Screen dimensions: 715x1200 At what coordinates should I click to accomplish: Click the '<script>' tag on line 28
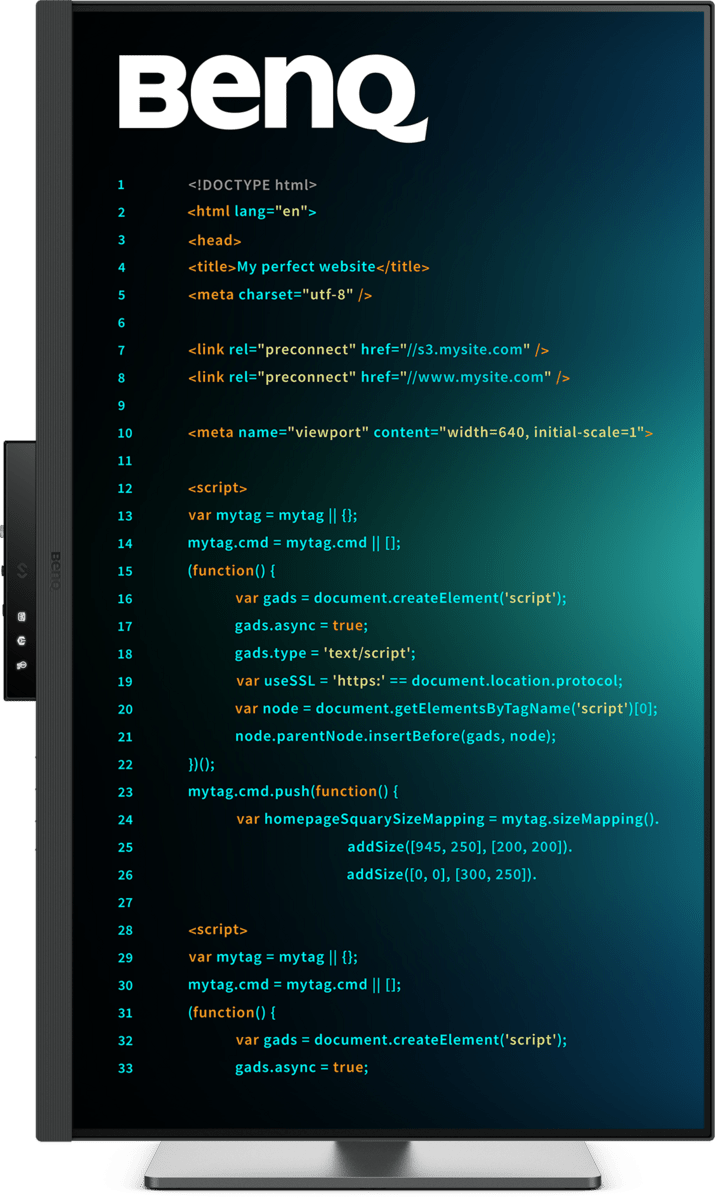pos(217,930)
